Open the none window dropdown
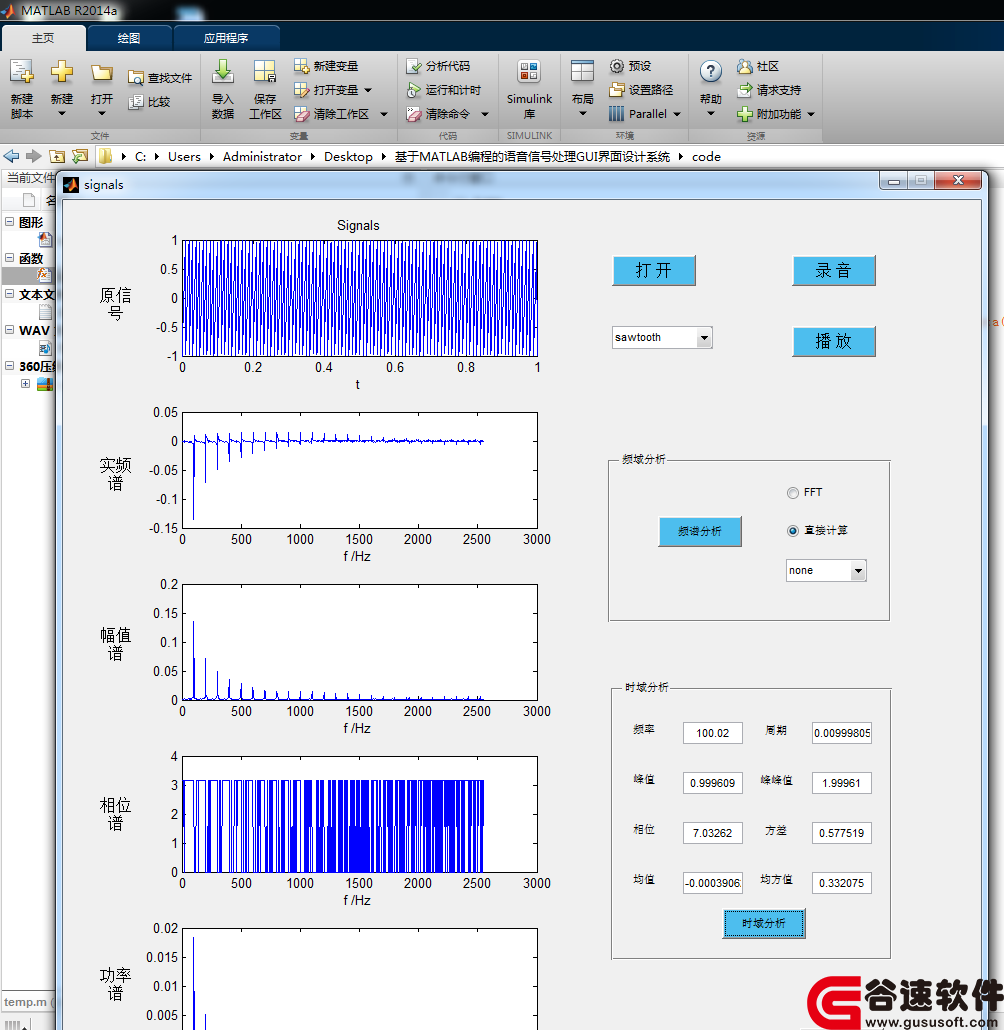The image size is (1004, 1030). click(858, 571)
